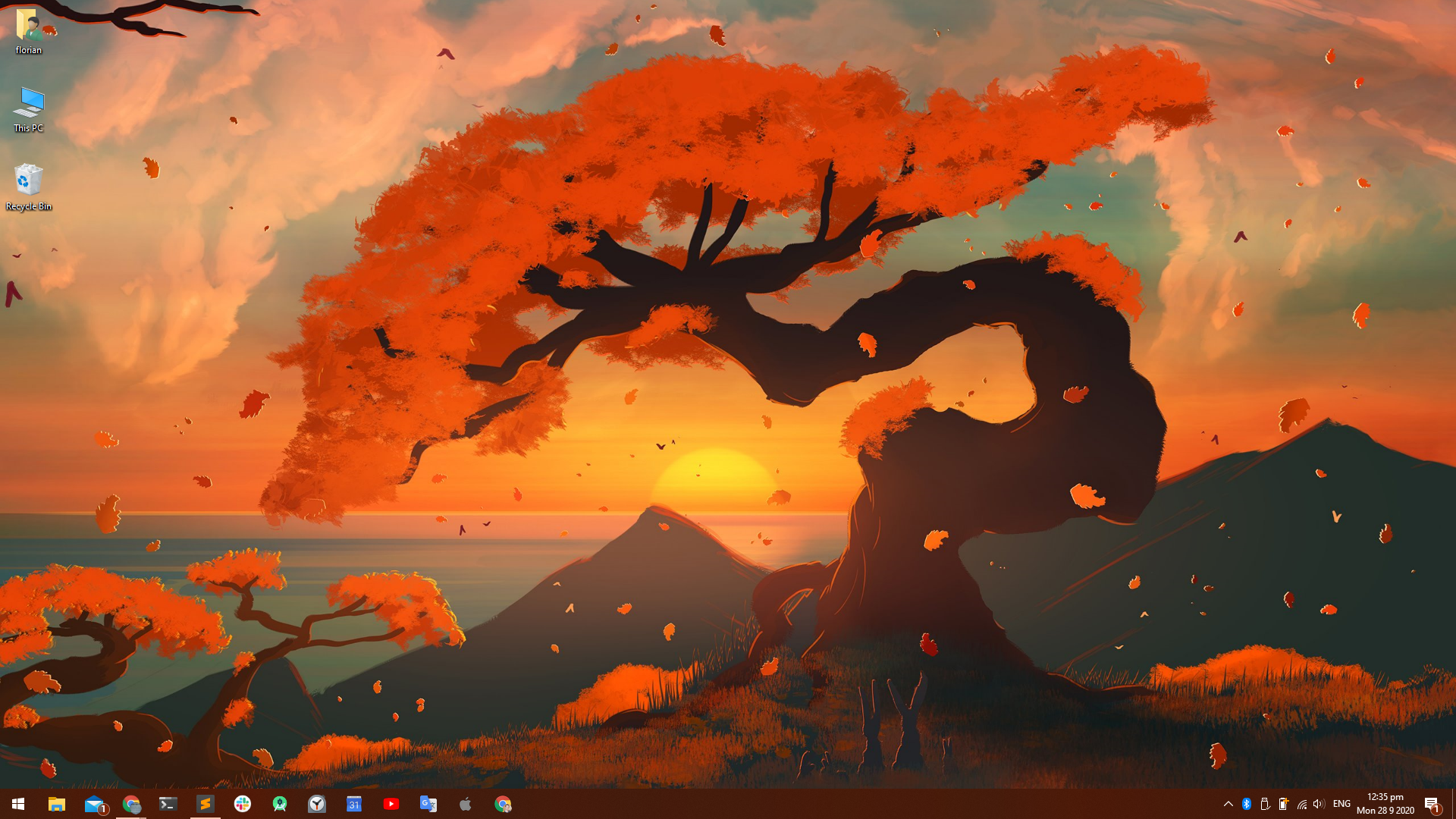
Task: Open the Mail app with unread badge
Action: pos(94,804)
